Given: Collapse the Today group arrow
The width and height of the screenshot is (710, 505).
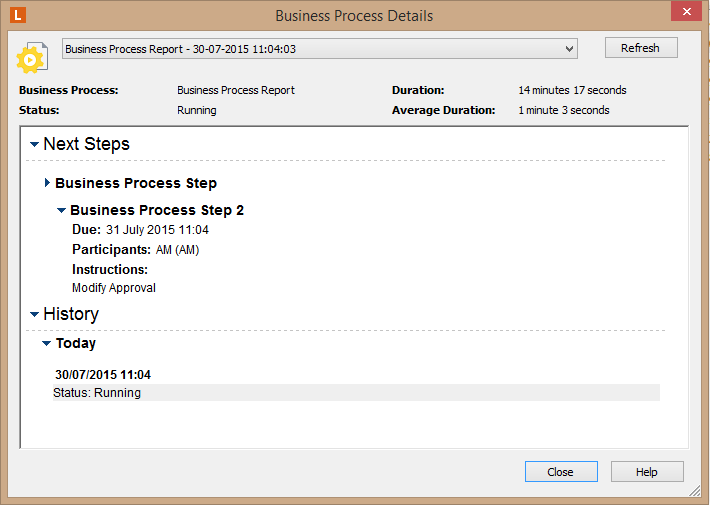Looking at the screenshot, I should coord(46,343).
